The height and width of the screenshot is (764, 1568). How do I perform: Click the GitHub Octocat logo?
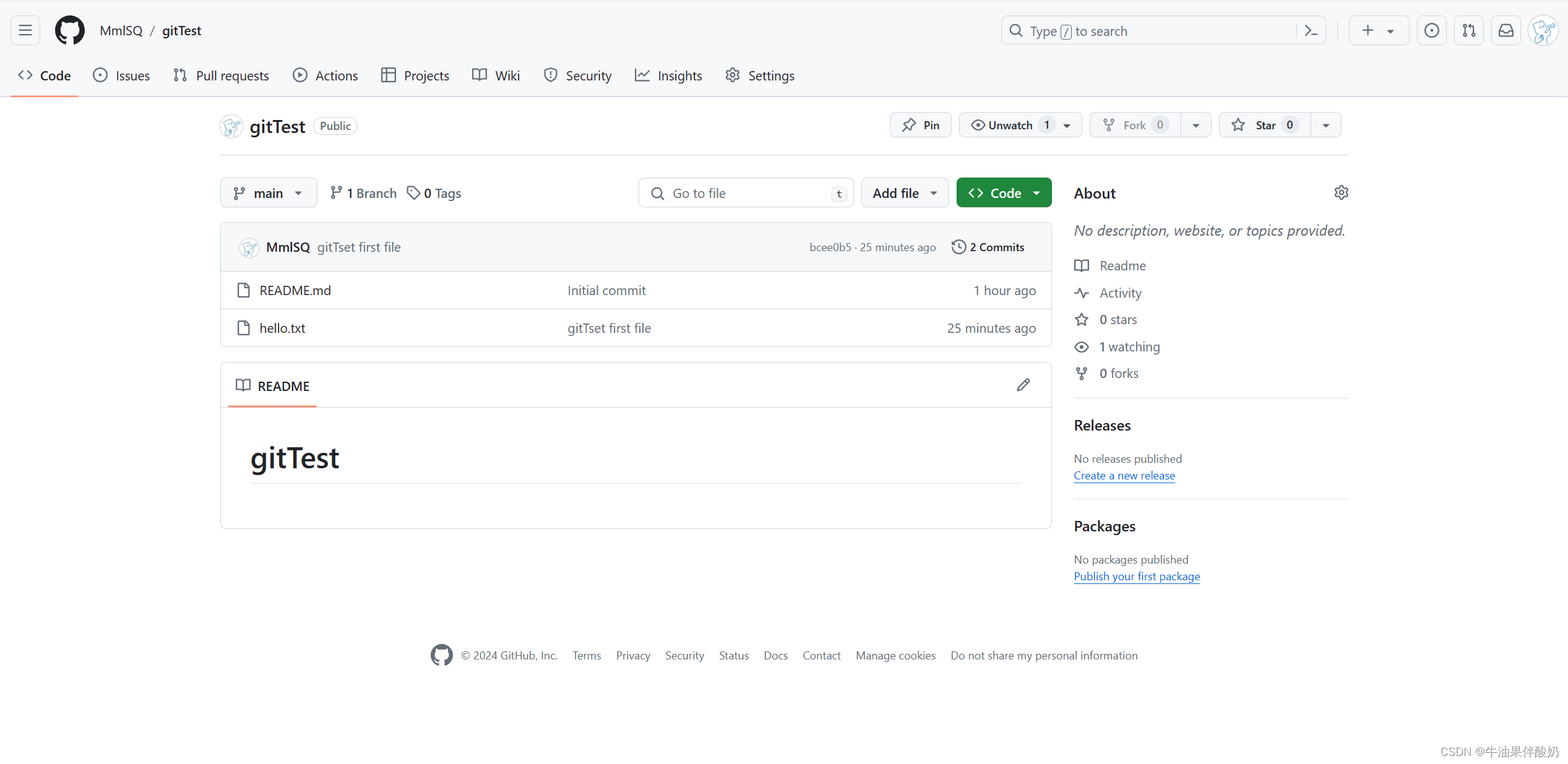pyautogui.click(x=69, y=30)
